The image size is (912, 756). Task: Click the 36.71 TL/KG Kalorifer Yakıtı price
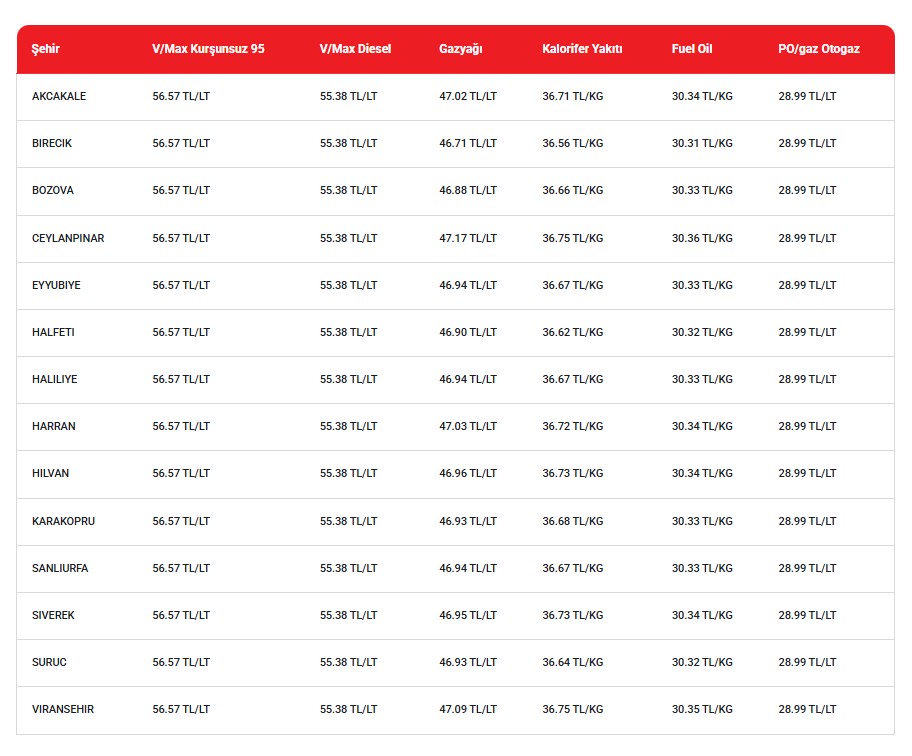coord(573,97)
